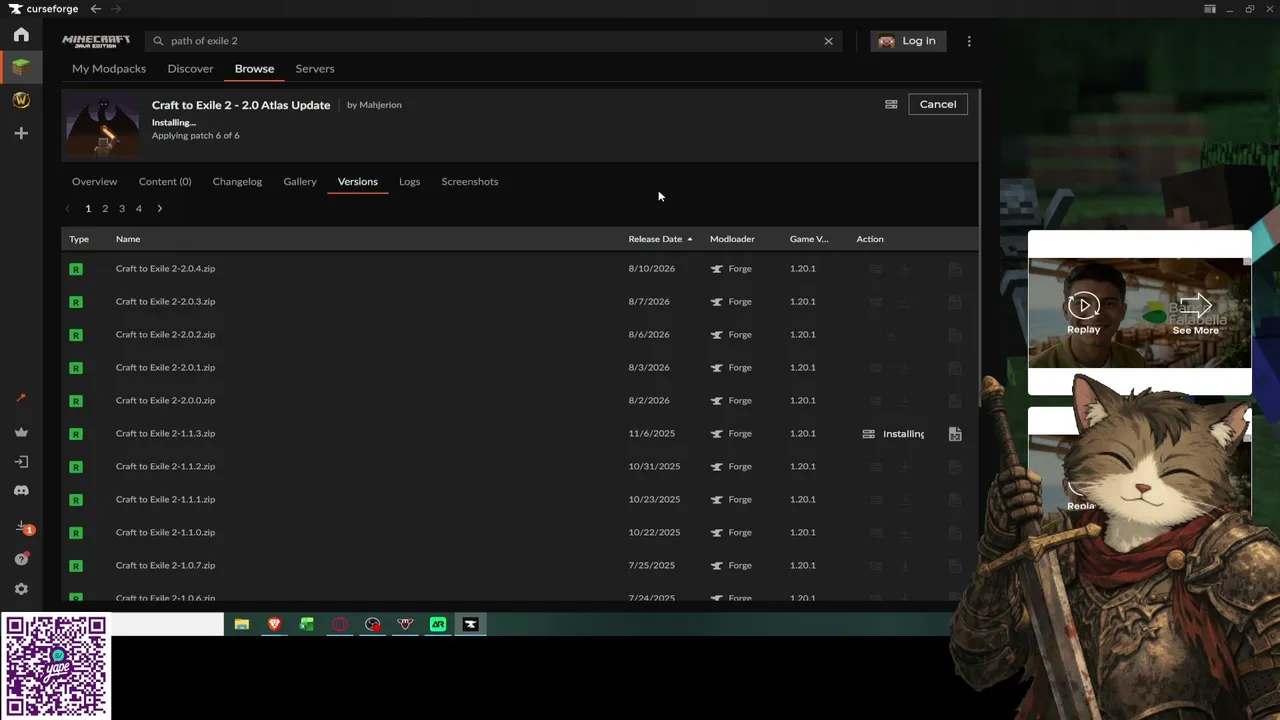Select Craft to Exile 2-1.0.7.zip row name
Viewport: 1280px width, 720px height.
pyautogui.click(x=165, y=566)
